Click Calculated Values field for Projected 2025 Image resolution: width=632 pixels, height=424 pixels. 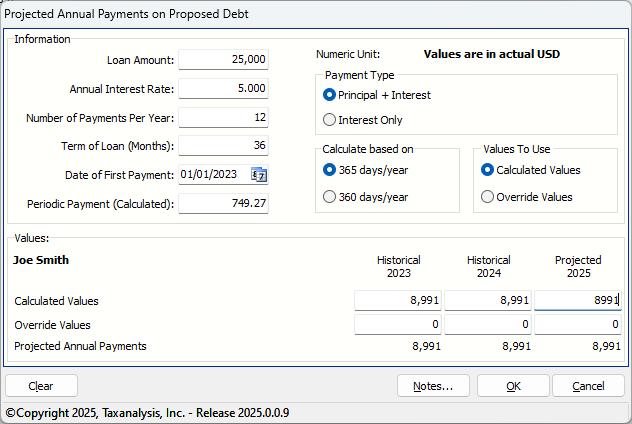pos(578,300)
